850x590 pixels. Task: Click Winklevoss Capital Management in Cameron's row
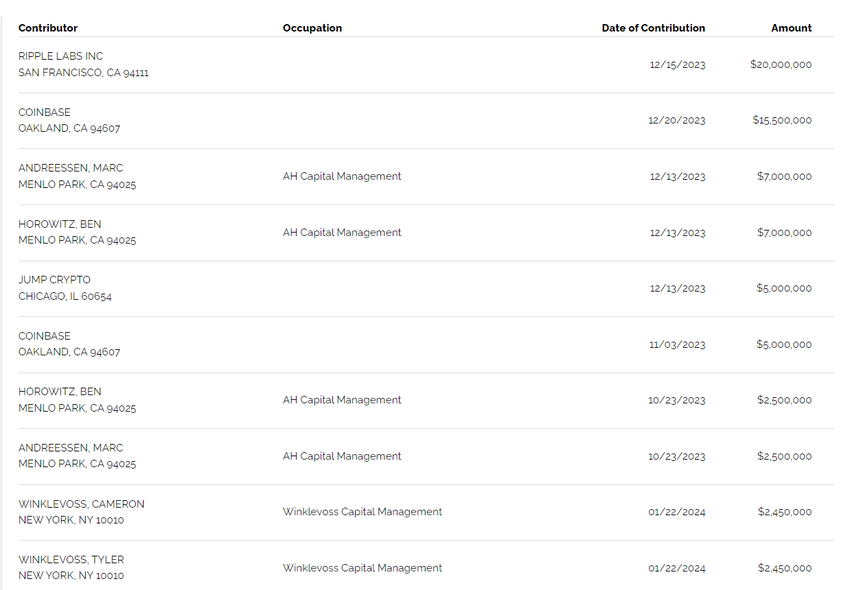coord(362,512)
